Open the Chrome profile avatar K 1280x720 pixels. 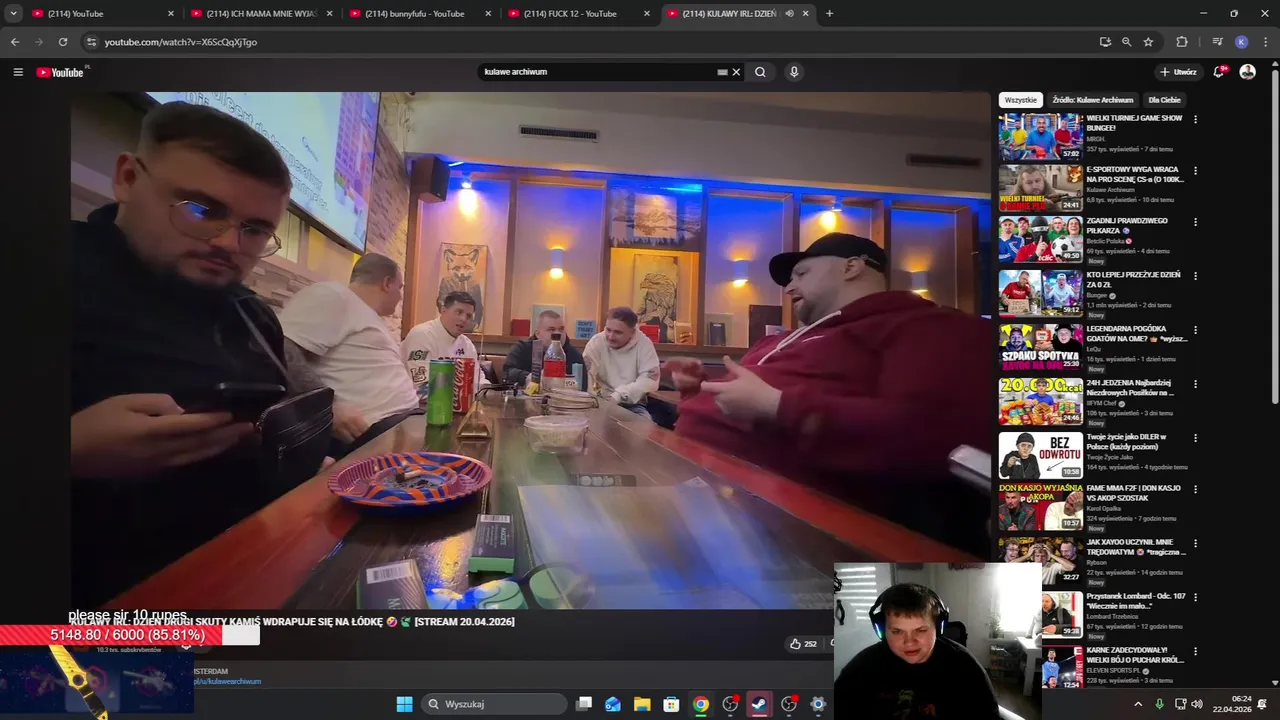[1241, 42]
